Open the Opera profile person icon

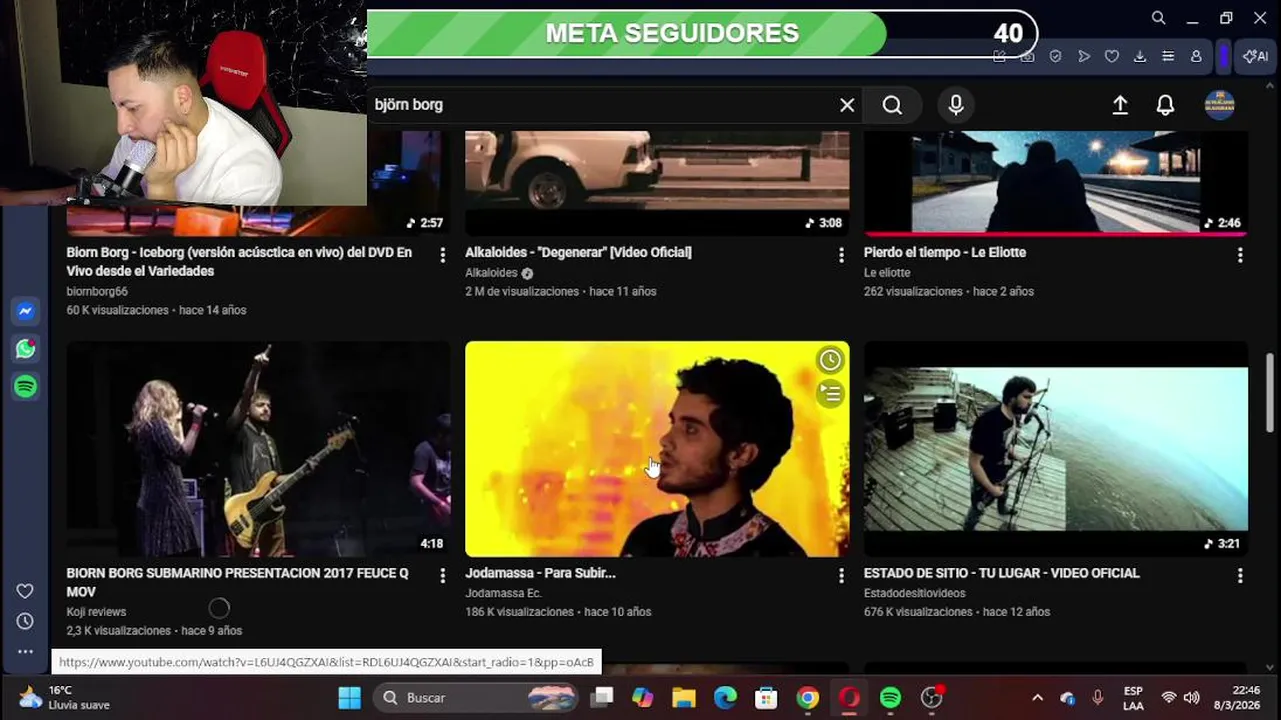coord(1196,57)
